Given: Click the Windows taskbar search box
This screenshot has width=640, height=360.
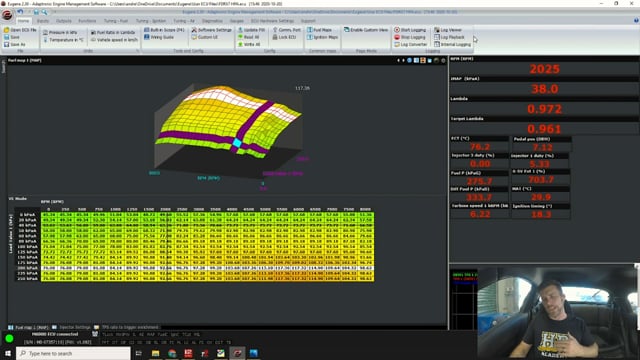Looking at the screenshot, I should click(x=73, y=353).
